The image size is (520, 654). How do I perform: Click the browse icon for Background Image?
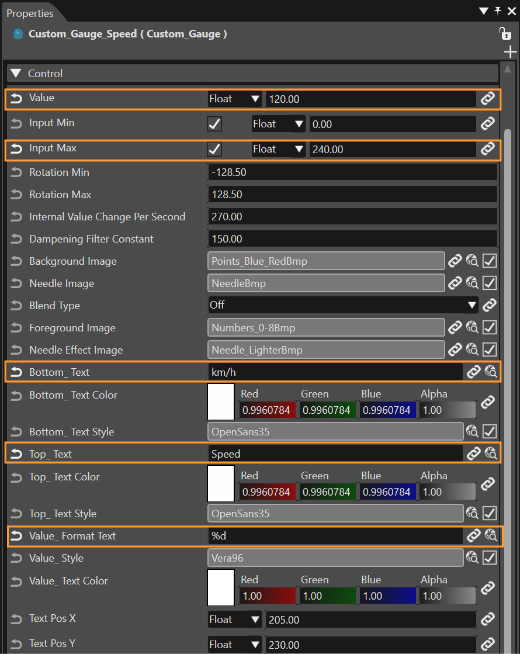(x=472, y=261)
